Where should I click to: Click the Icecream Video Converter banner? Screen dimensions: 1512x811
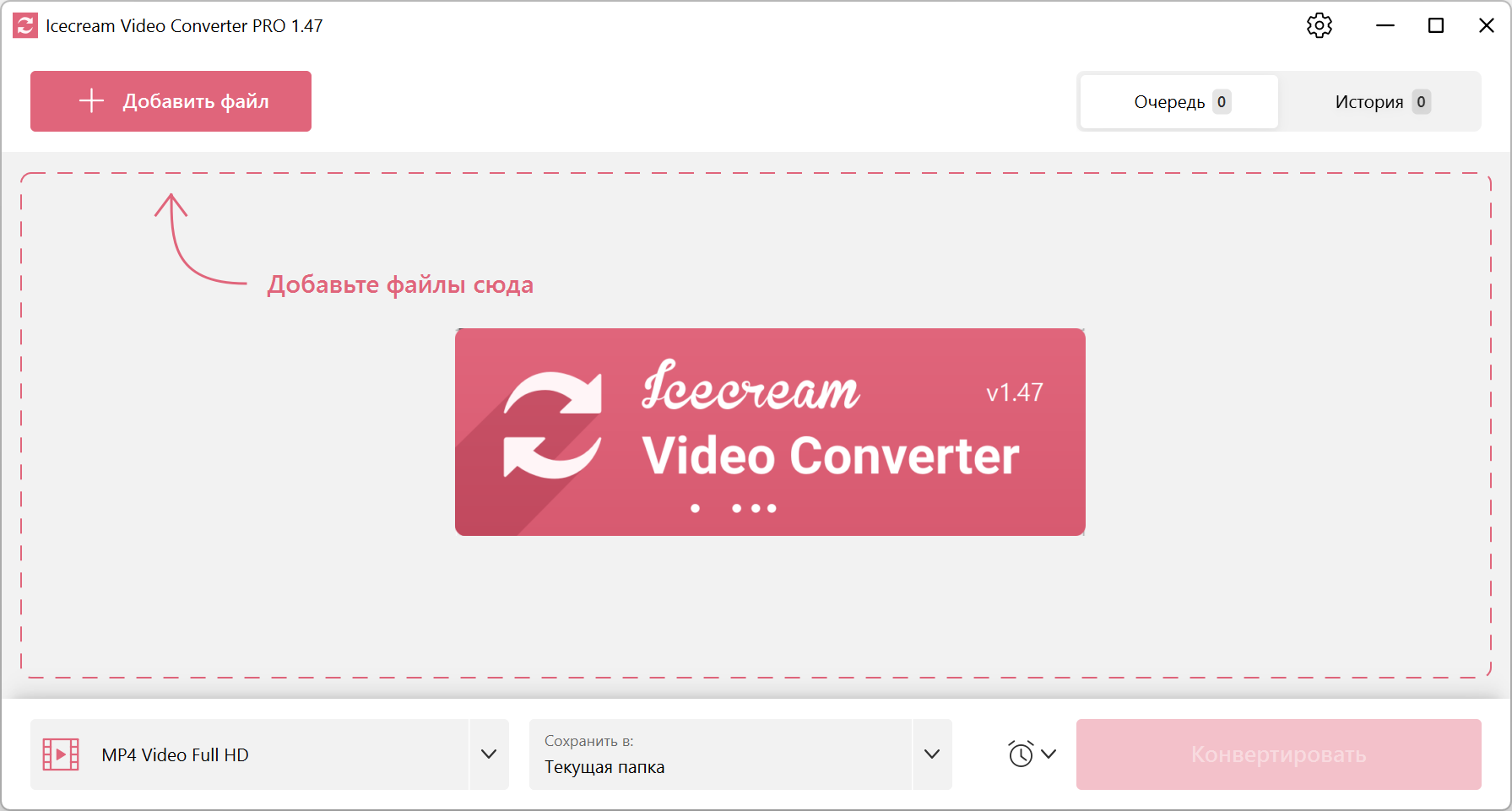pos(770,432)
